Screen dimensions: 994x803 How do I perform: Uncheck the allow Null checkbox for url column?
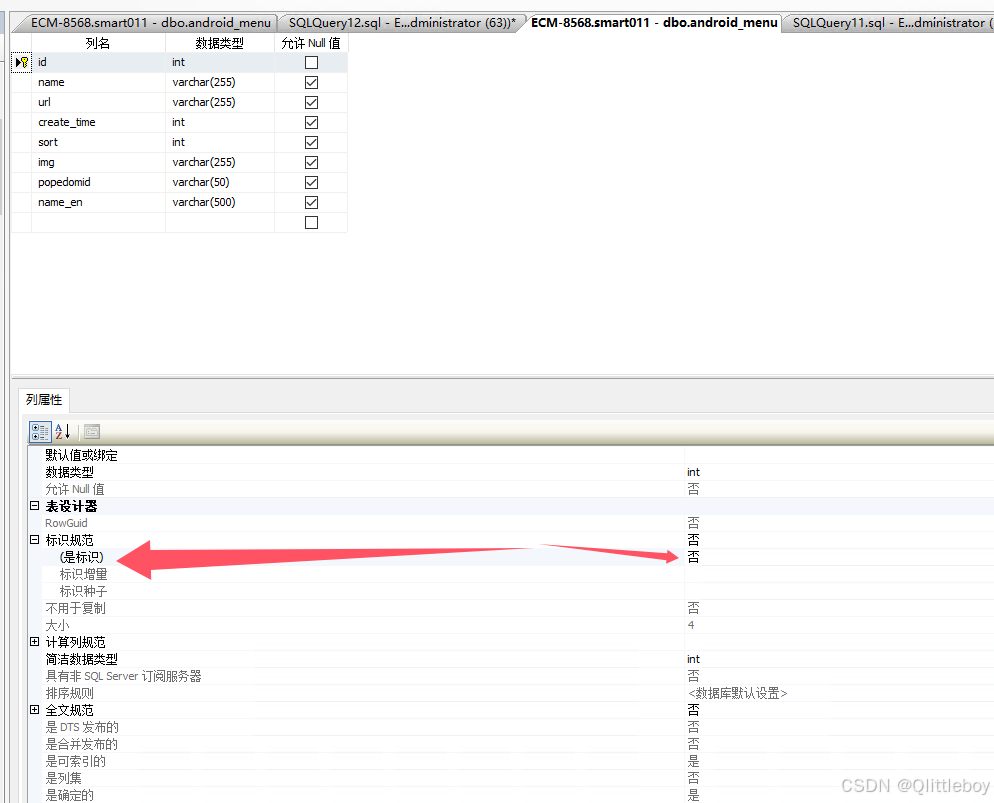(x=311, y=101)
